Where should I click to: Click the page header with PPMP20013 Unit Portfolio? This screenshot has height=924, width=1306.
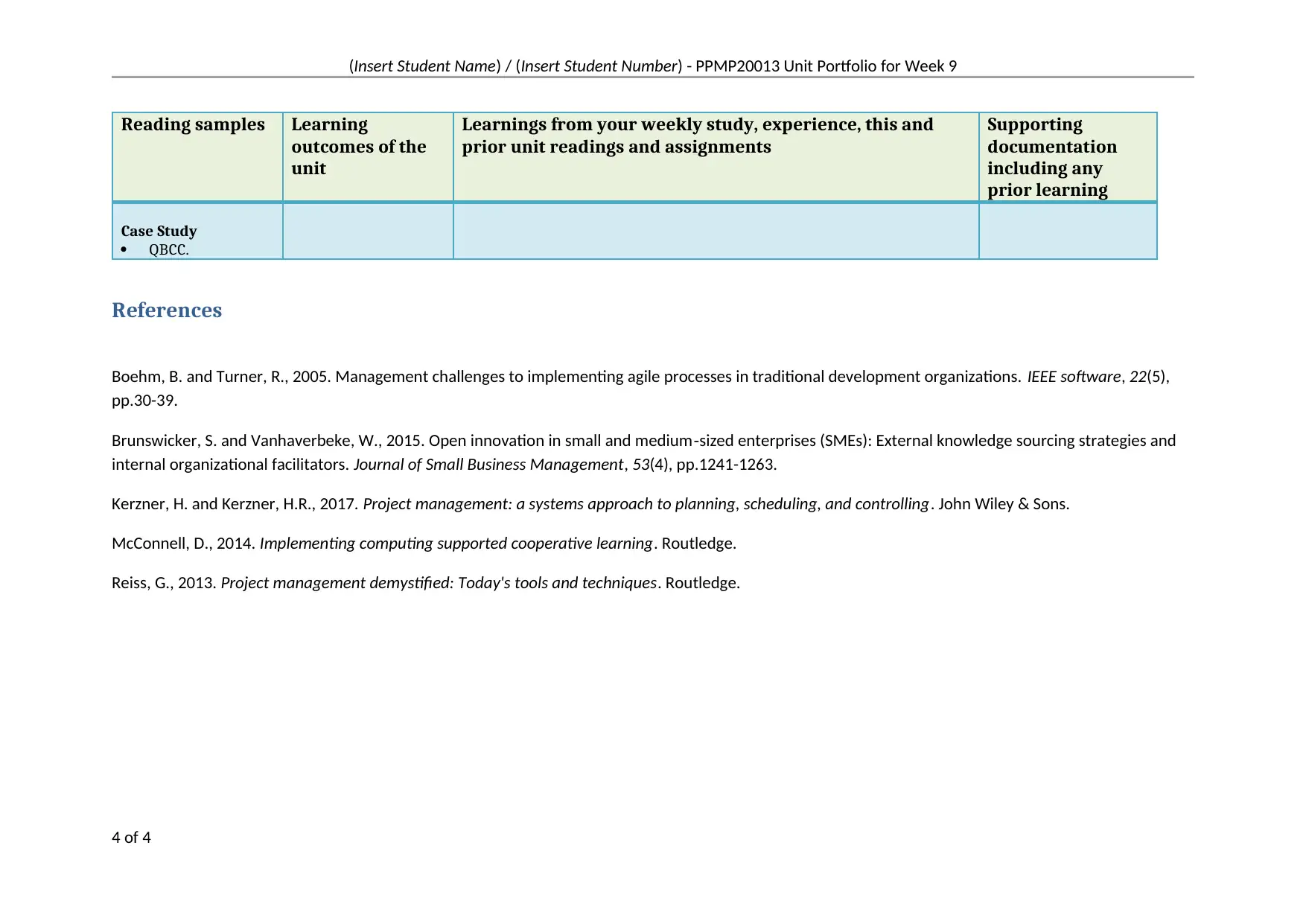point(652,66)
